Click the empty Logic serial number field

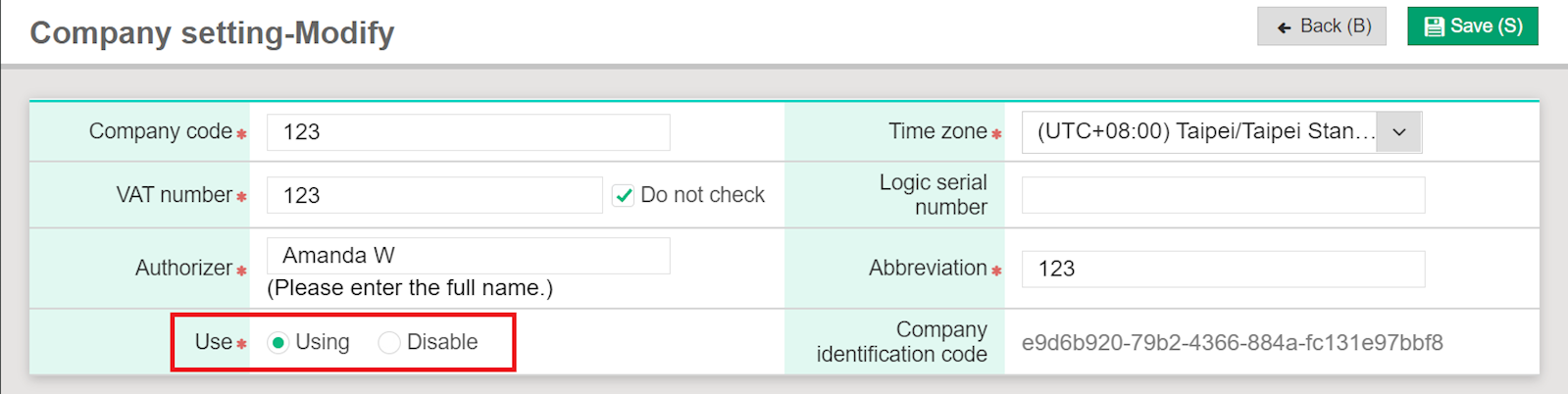click(1223, 195)
